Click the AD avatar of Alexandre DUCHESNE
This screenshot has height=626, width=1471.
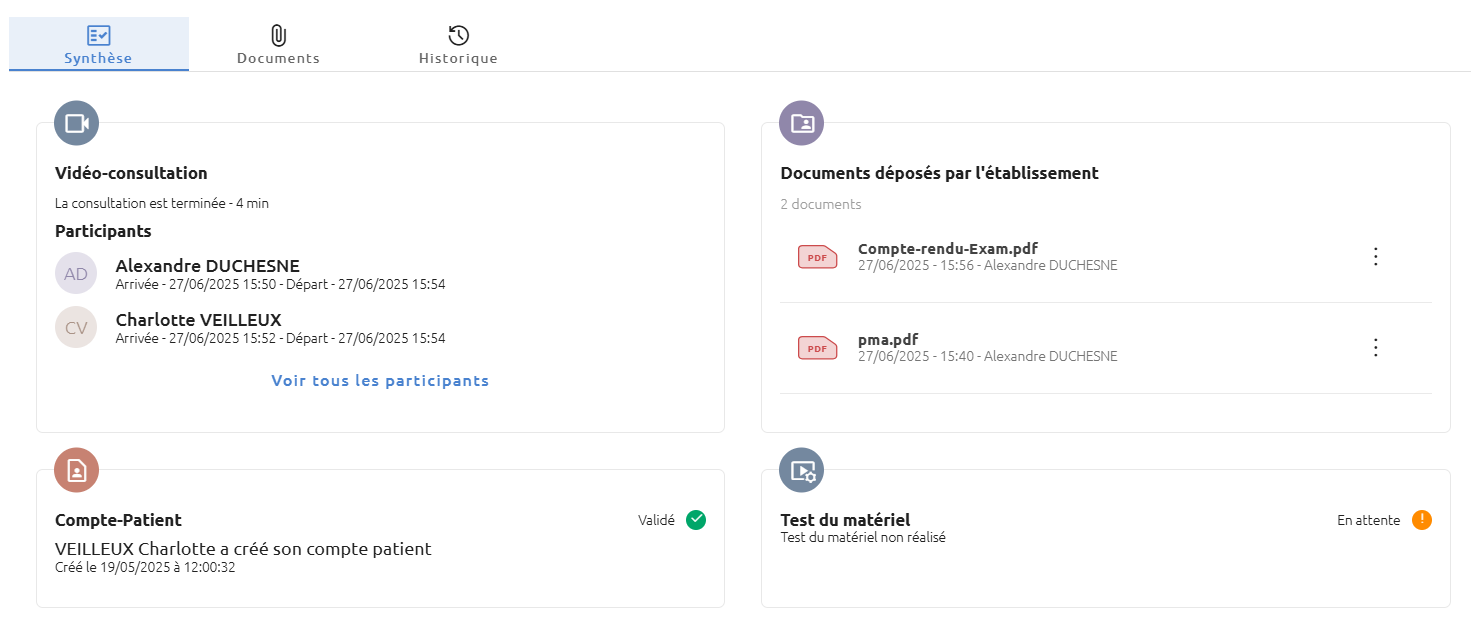click(76, 273)
